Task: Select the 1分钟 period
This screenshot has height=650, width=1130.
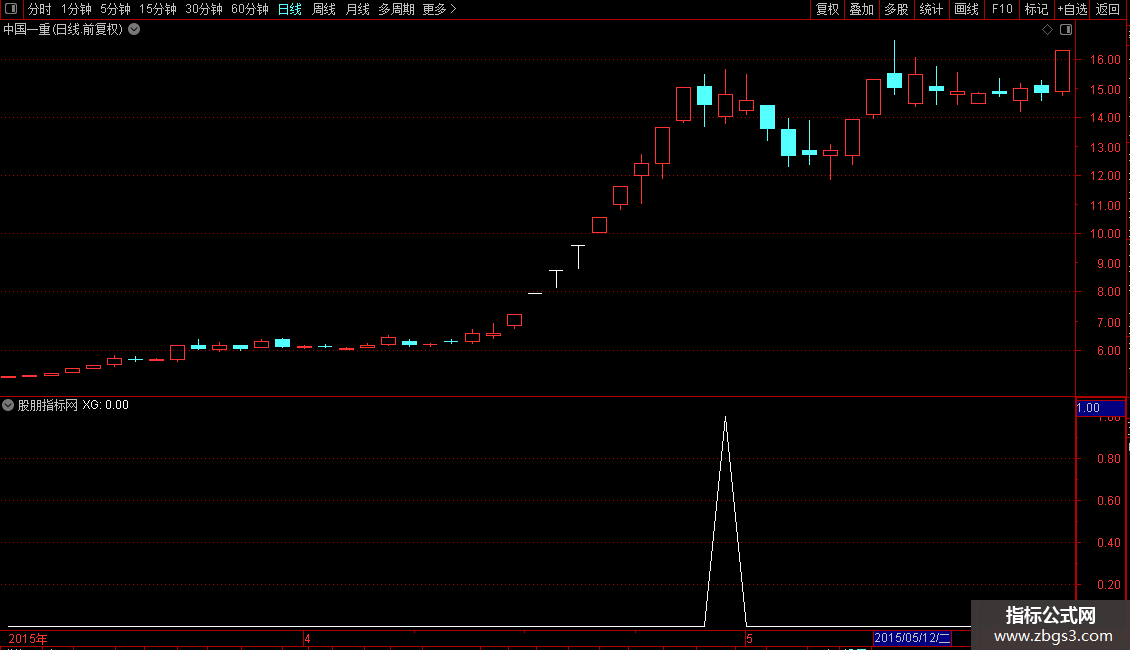Action: (76, 9)
